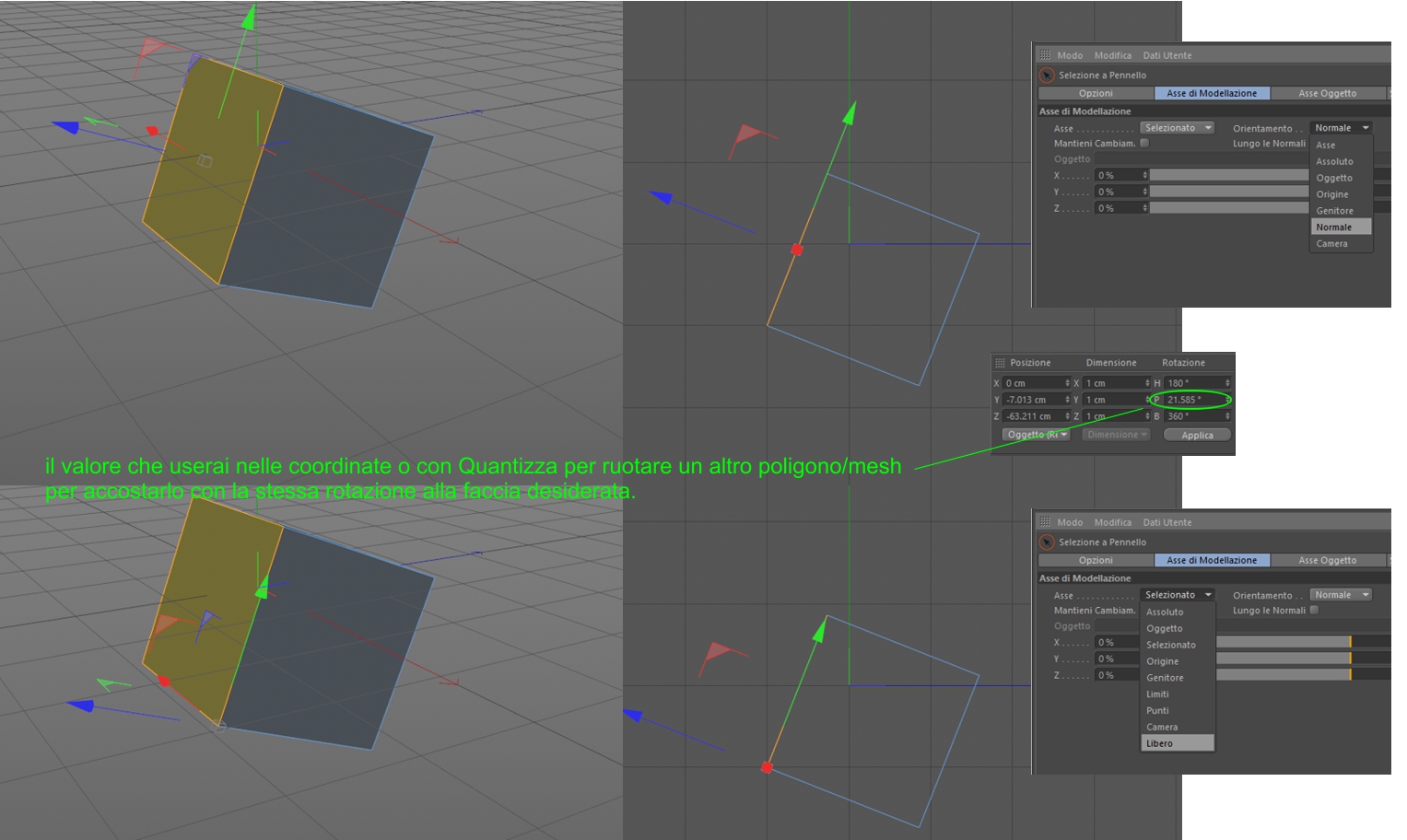The width and height of the screenshot is (1407, 840).
Task: Open Orientamento dropdown in the upper panel
Action: click(1341, 128)
